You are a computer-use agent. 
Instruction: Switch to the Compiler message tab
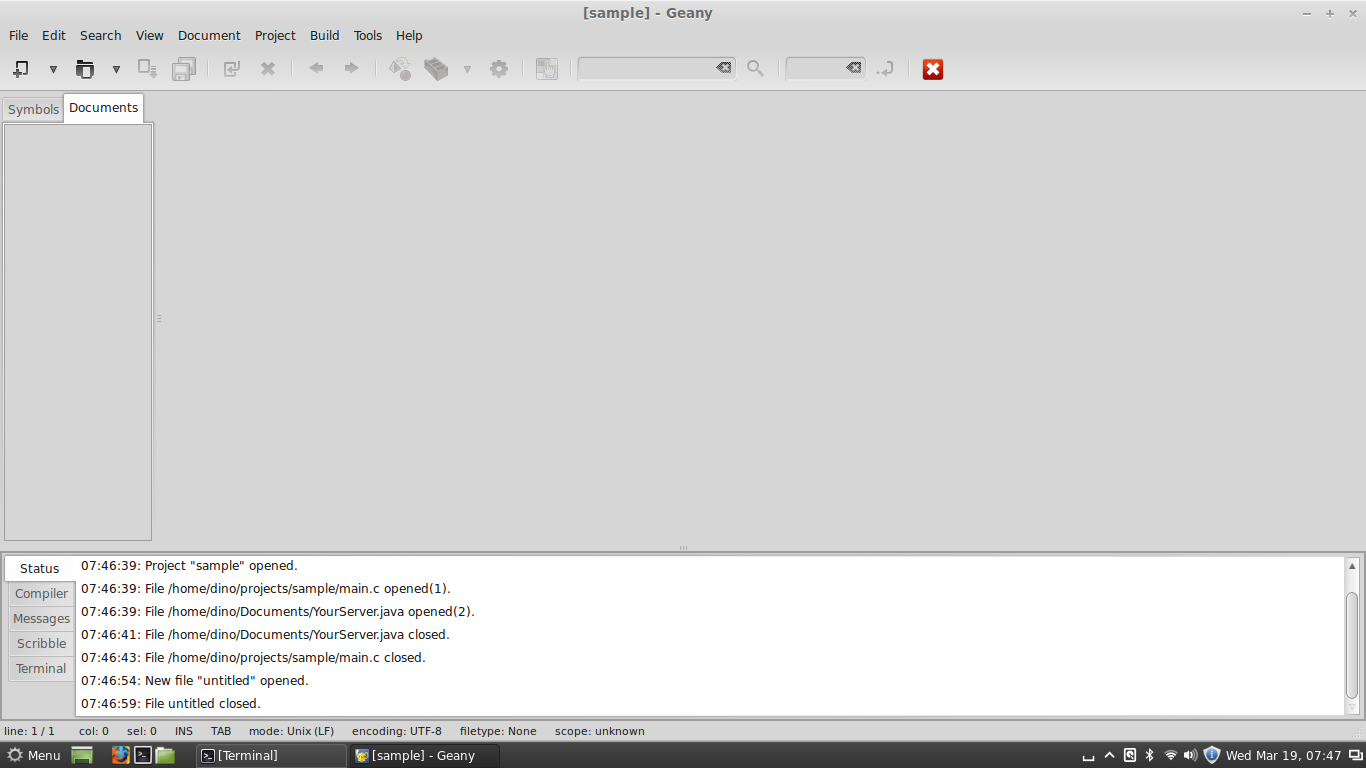pos(42,593)
